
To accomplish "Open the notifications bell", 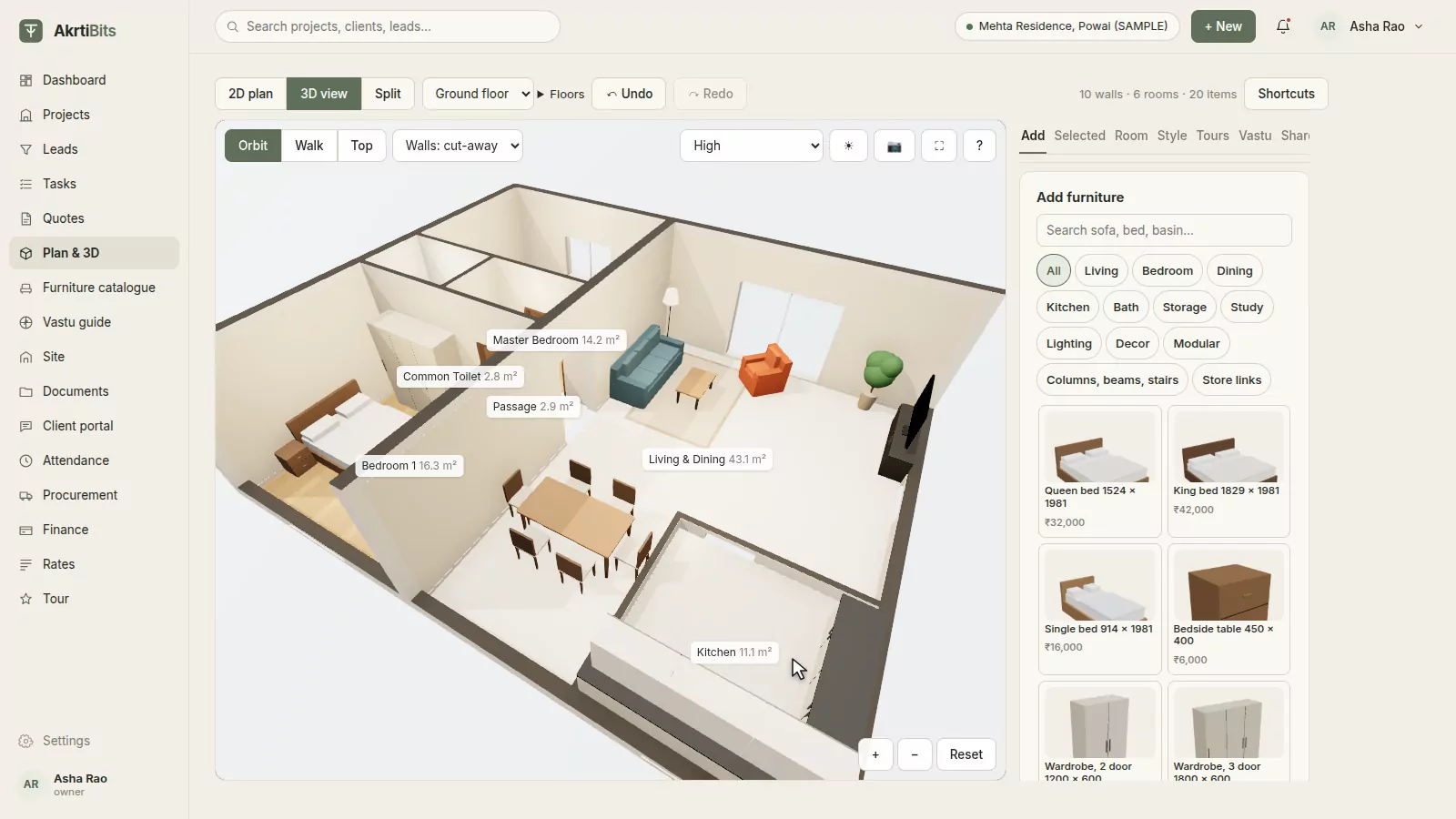I will [1283, 26].
